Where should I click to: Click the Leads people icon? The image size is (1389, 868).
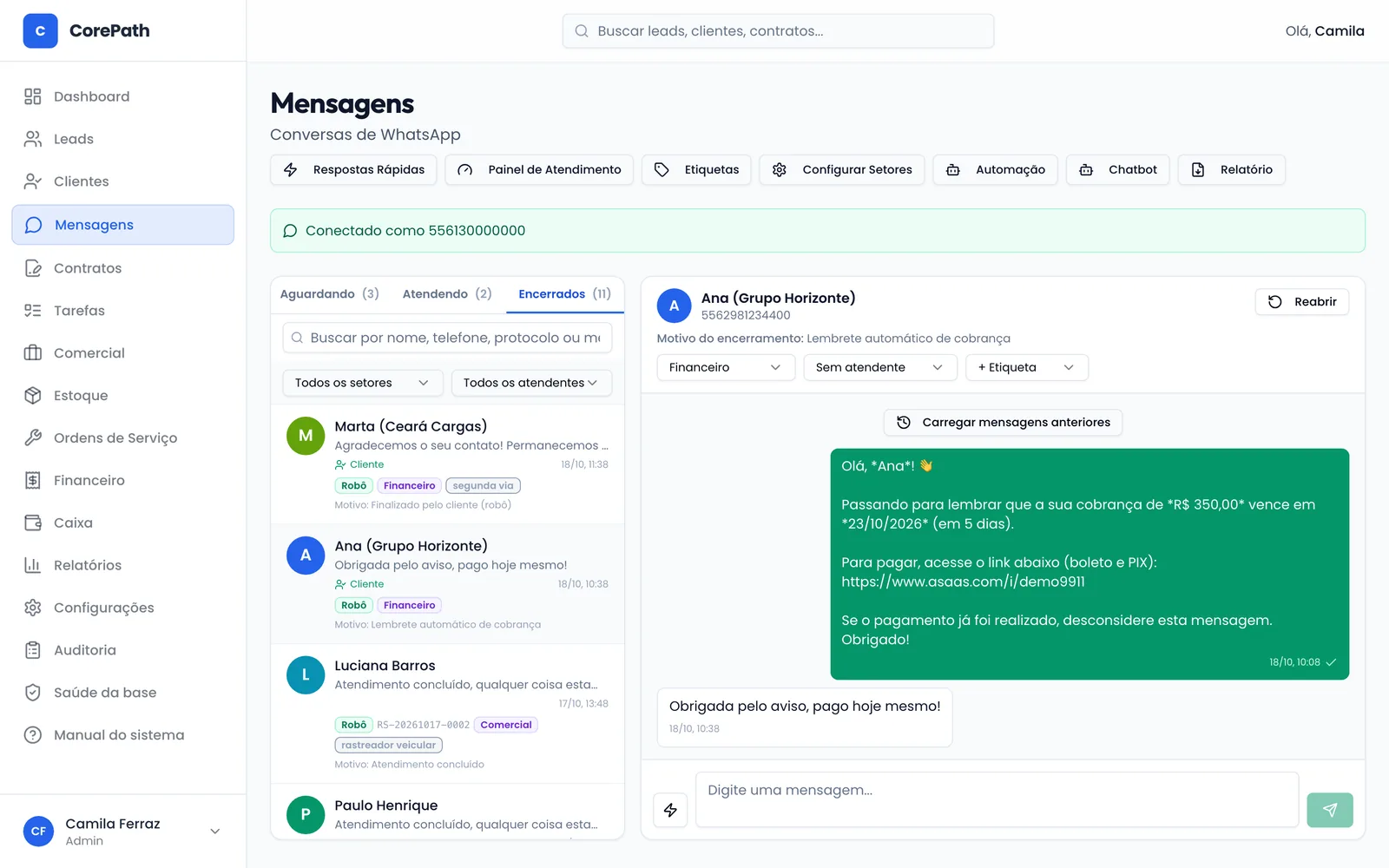coord(33,139)
